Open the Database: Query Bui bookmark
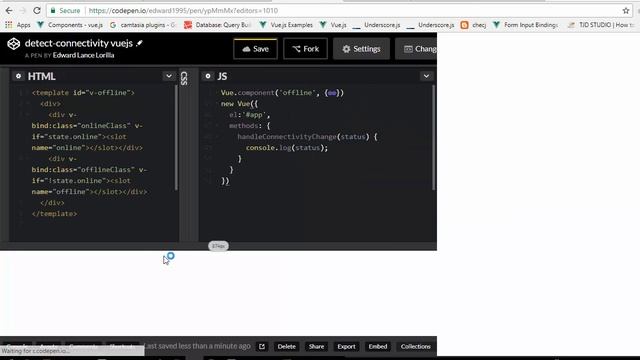 click(218, 25)
